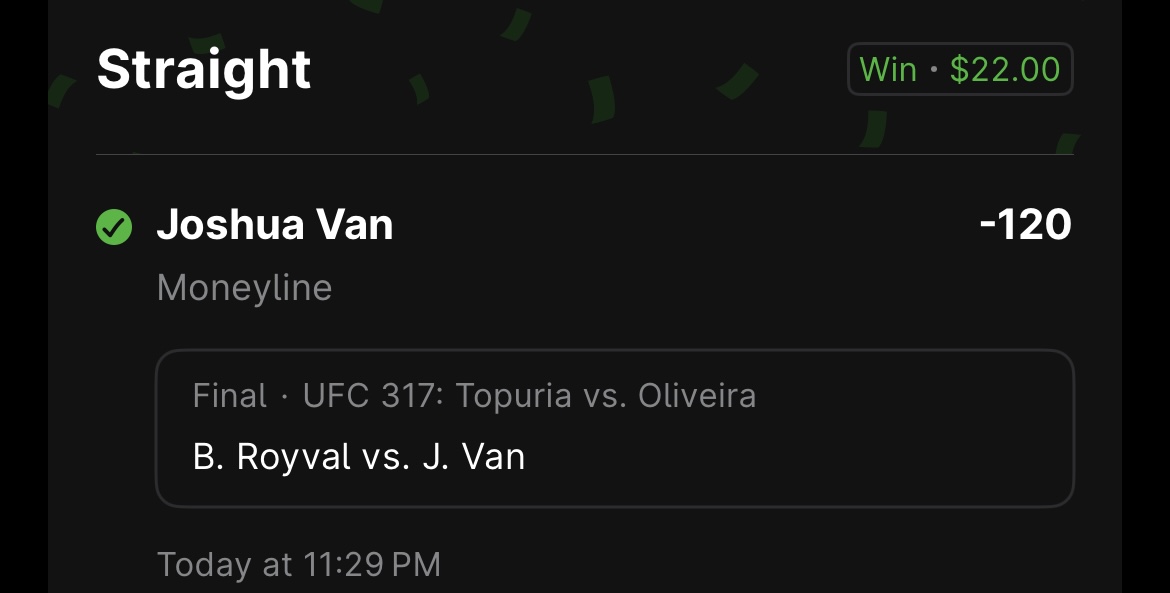Tap the -120 odds value

tap(1025, 224)
